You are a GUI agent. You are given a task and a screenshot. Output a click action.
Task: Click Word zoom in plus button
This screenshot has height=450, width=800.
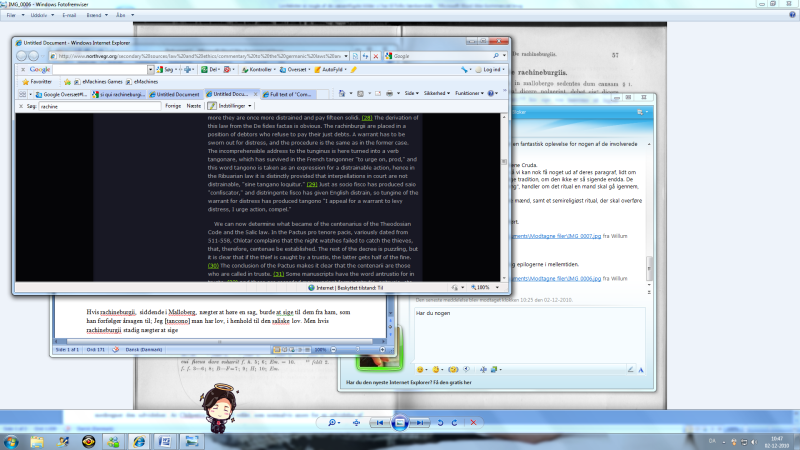tap(382, 350)
